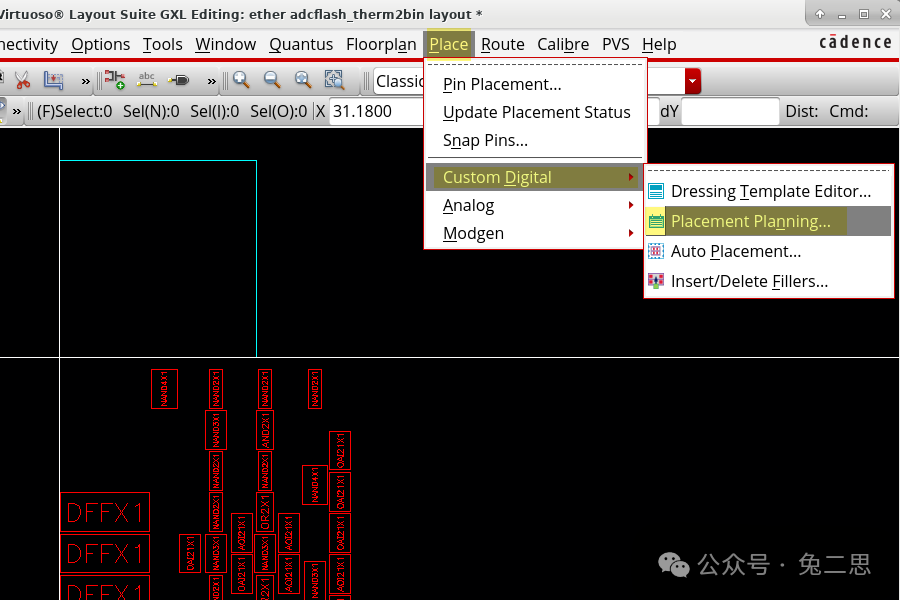Open the Floorplan menu
This screenshot has width=900, height=600.
click(x=381, y=44)
